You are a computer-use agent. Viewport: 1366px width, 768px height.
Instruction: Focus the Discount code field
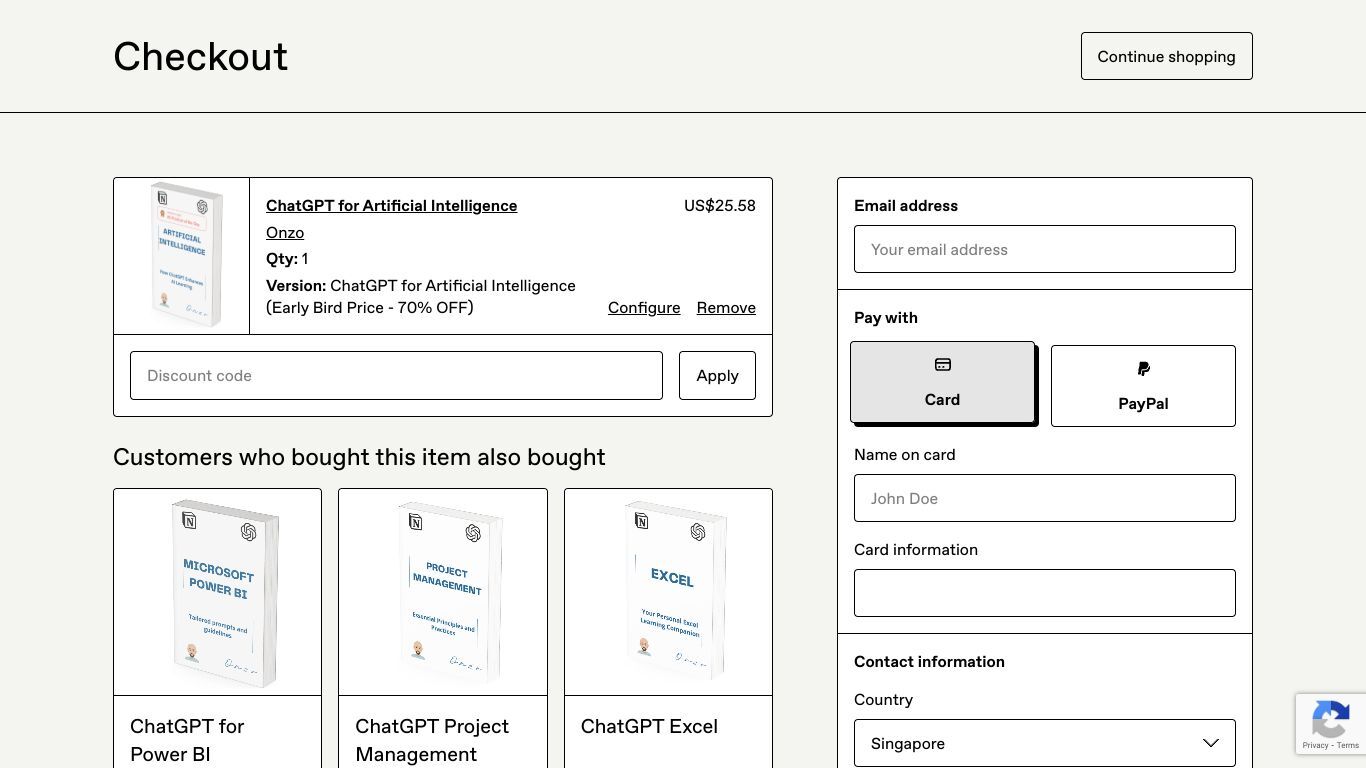click(x=396, y=375)
